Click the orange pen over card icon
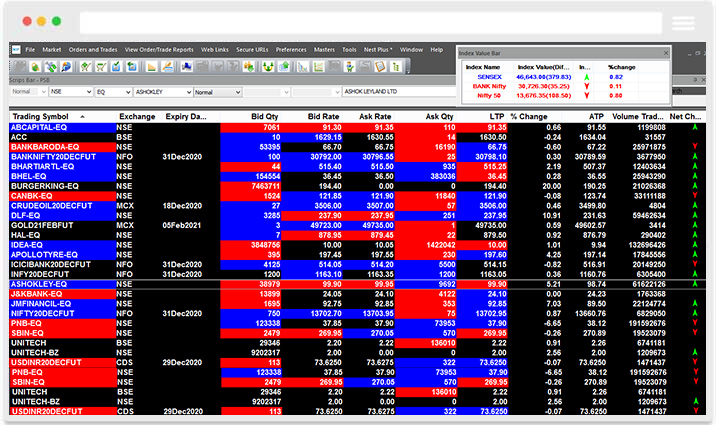Viewport: 716px width, 425px height. 167,67
